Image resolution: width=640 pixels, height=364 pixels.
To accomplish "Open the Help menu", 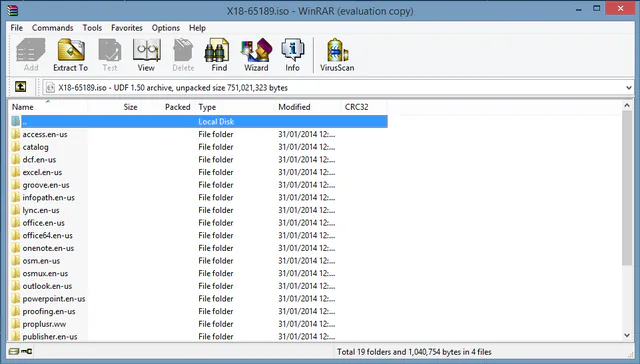I will pos(197,28).
